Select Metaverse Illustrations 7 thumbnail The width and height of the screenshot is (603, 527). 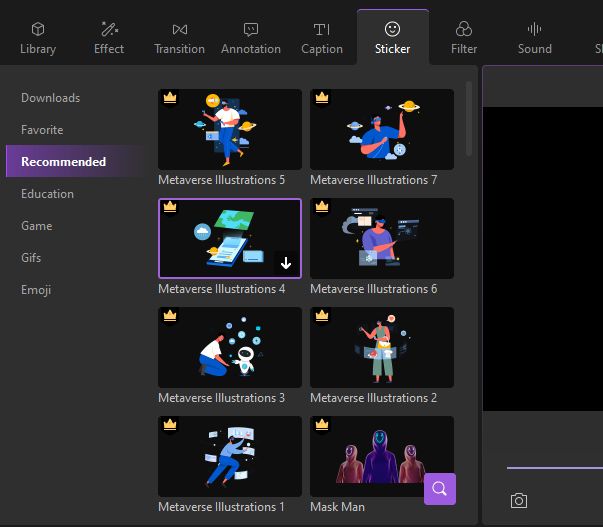382,129
